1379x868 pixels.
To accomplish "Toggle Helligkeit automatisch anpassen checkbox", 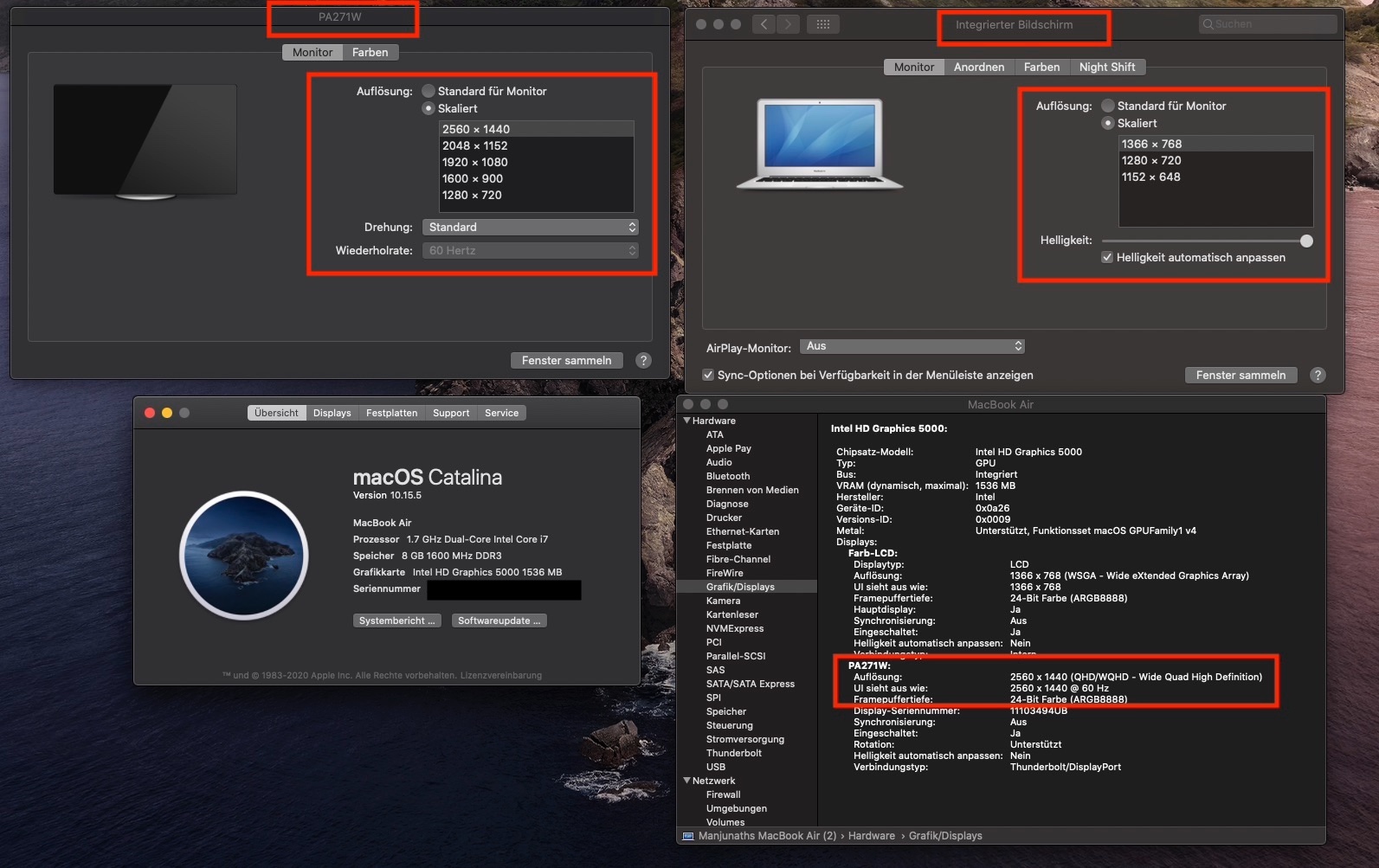I will (x=1107, y=257).
